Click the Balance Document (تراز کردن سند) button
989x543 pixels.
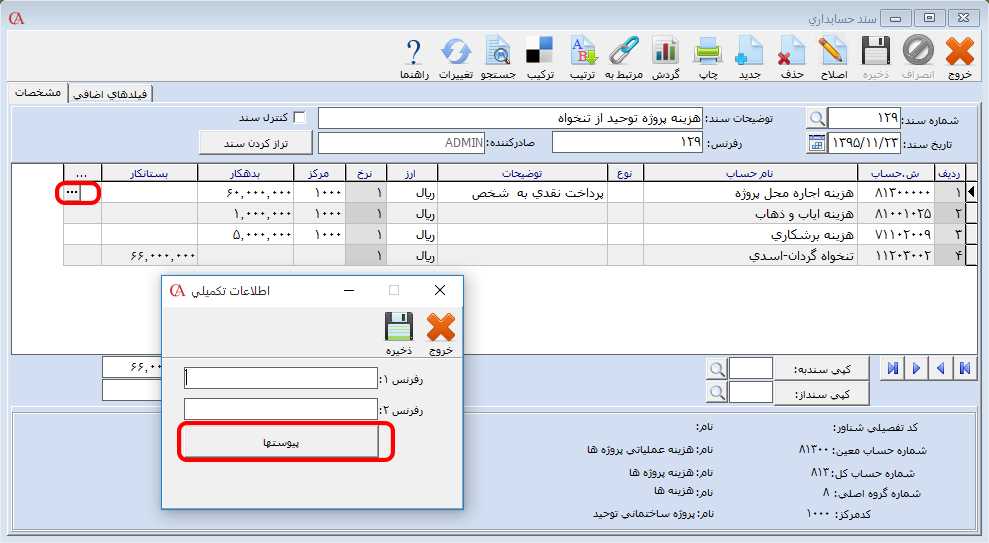coord(255,143)
